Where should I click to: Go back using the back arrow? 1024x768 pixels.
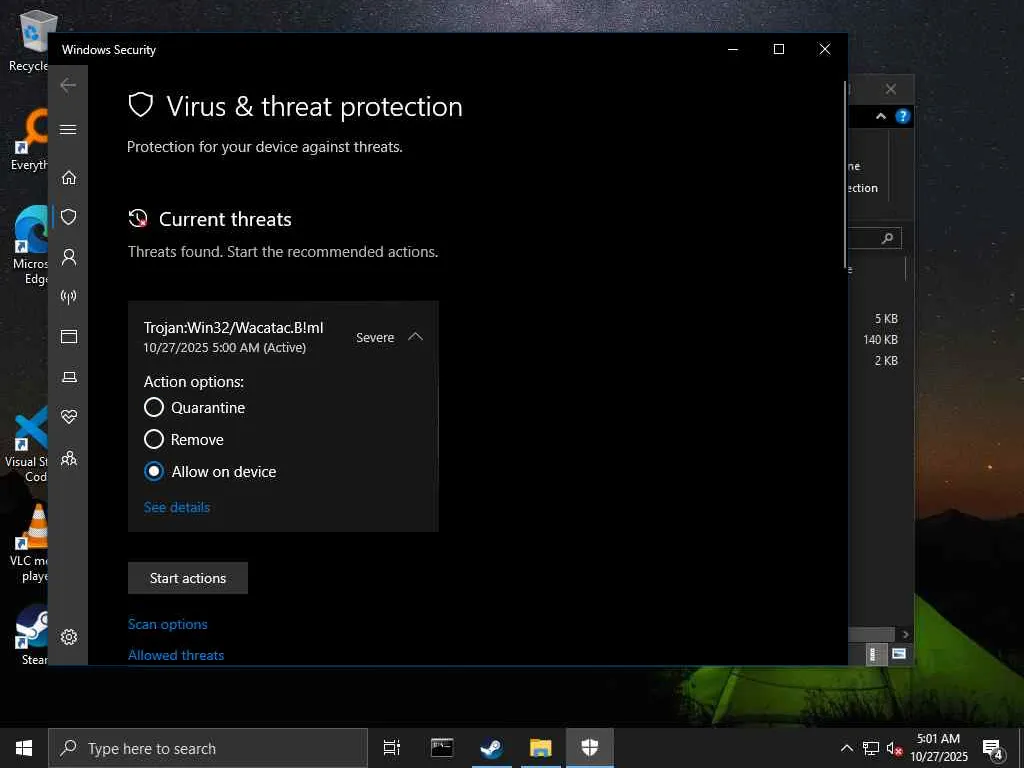[x=68, y=86]
